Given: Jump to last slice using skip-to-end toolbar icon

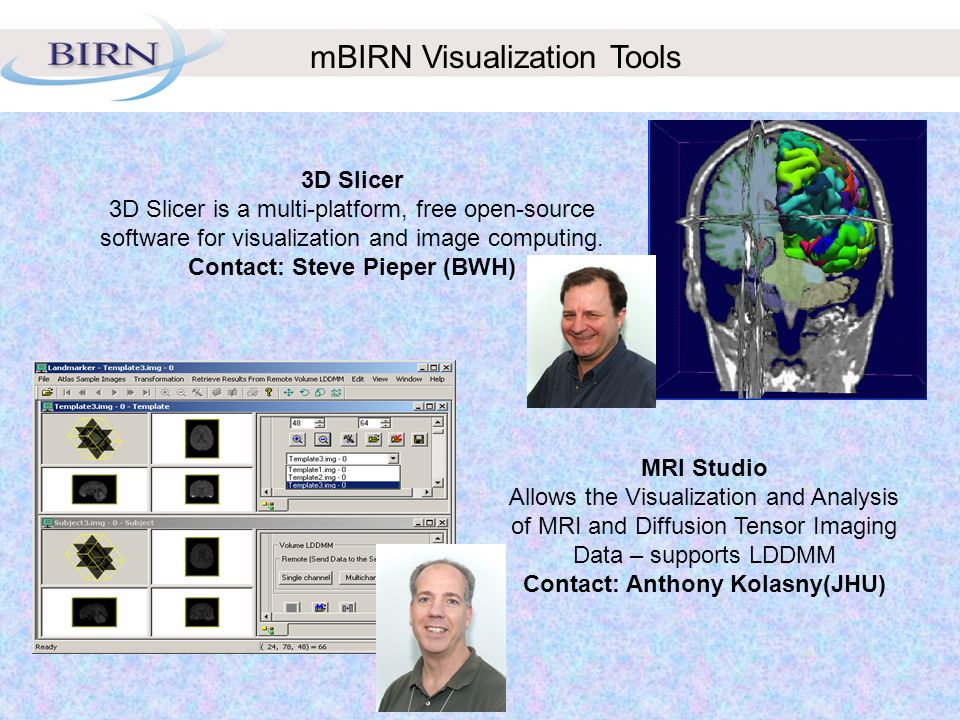Looking at the screenshot, I should point(146,392).
